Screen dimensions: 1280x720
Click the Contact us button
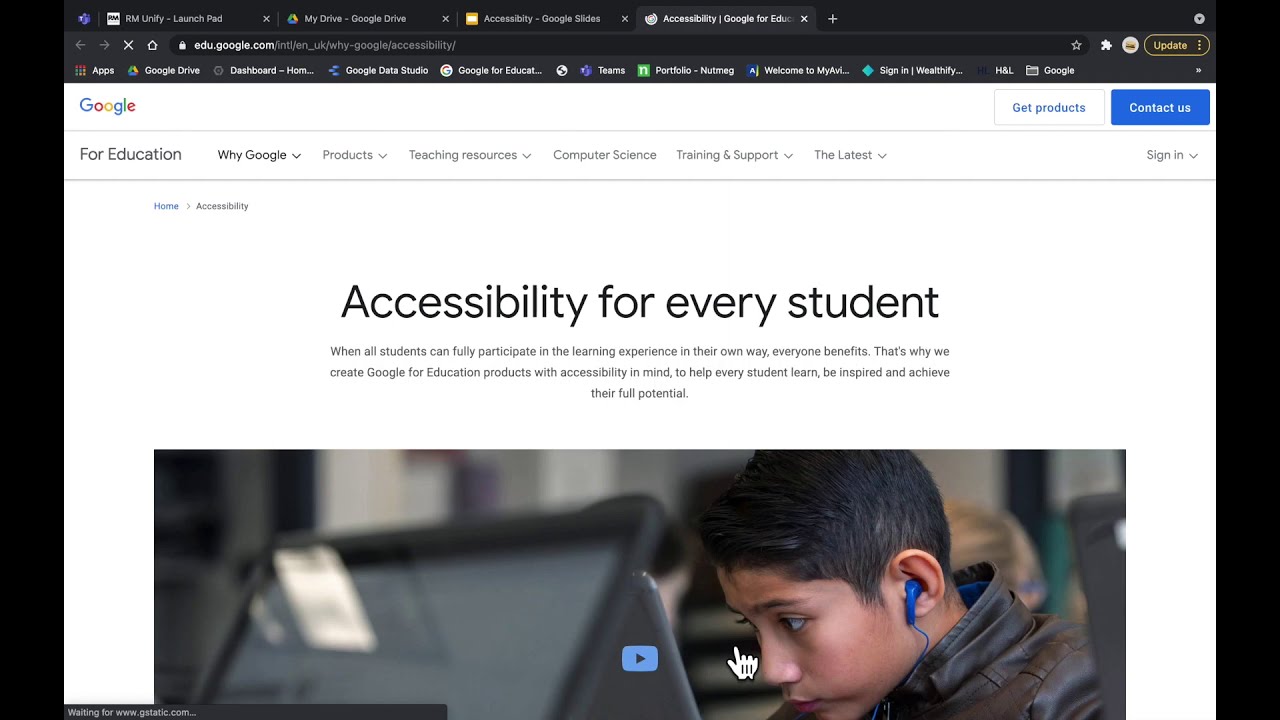click(1160, 107)
